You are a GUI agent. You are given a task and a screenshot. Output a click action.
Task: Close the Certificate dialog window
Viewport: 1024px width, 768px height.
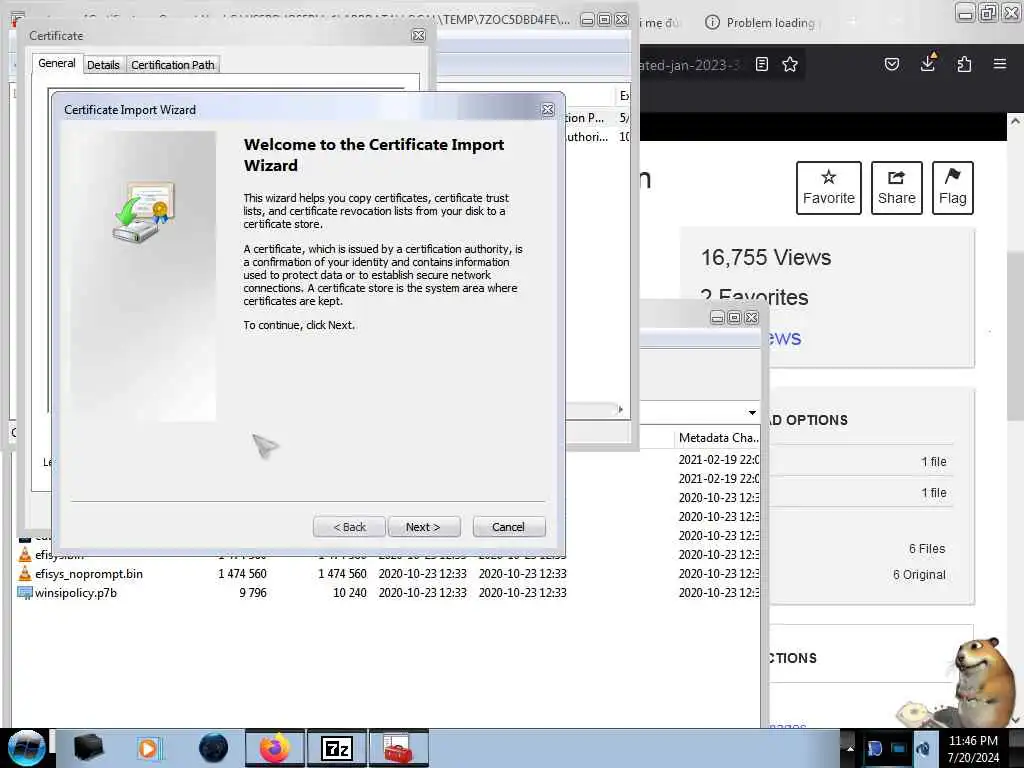click(419, 35)
